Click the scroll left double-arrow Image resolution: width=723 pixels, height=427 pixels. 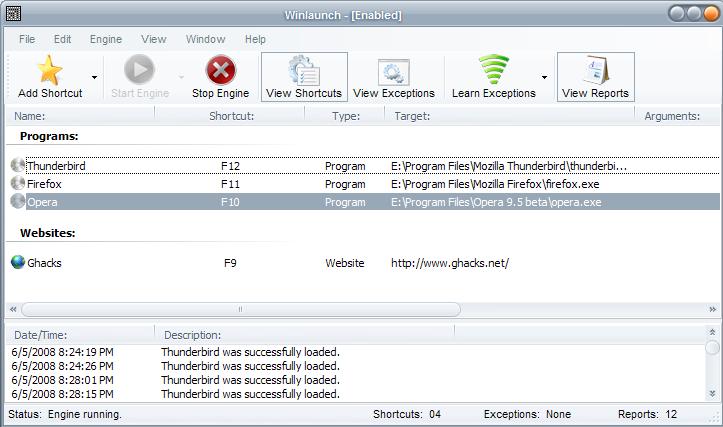pyautogui.click(x=13, y=309)
